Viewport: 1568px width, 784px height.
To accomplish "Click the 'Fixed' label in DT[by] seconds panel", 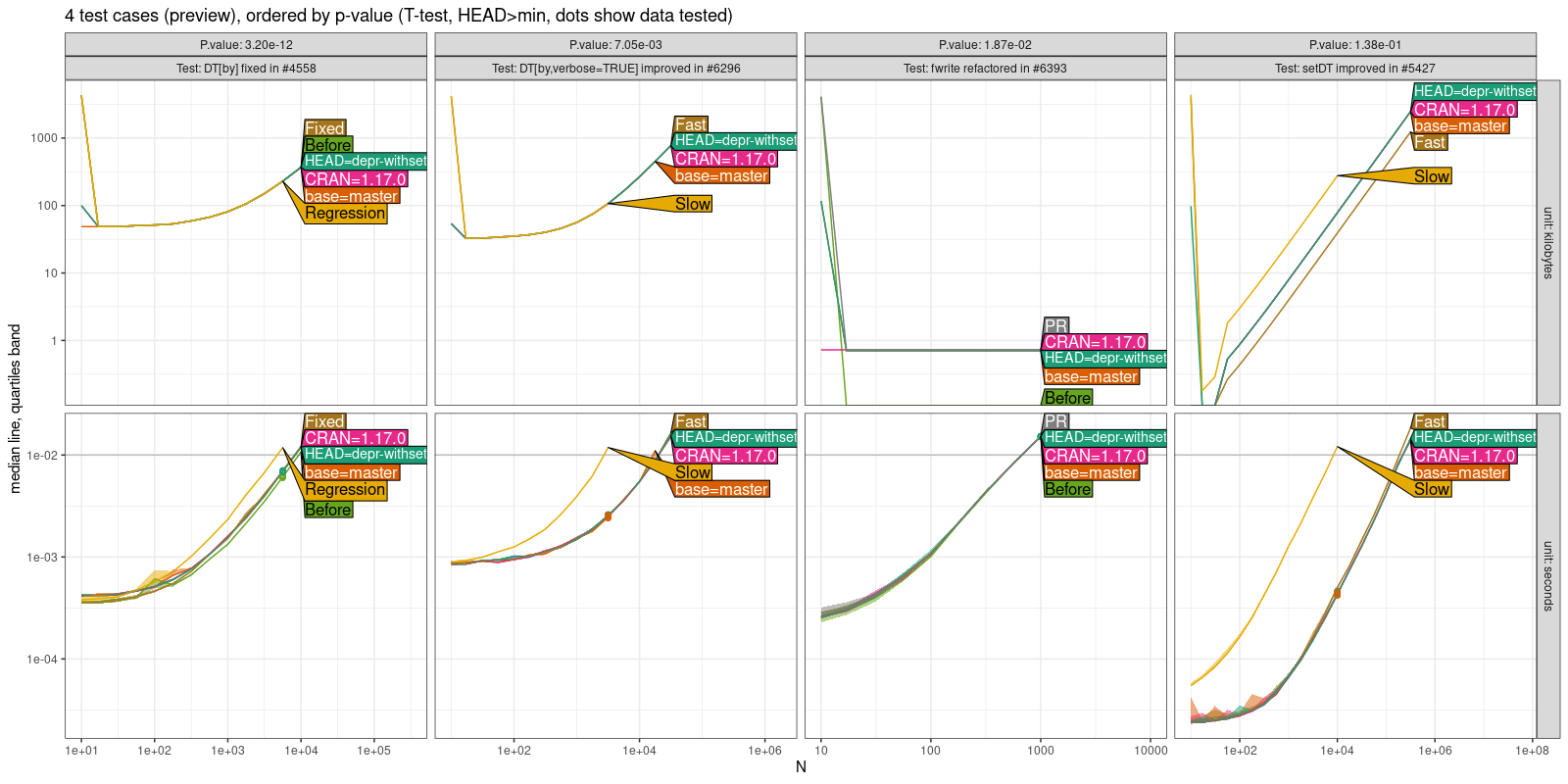I will coord(324,421).
